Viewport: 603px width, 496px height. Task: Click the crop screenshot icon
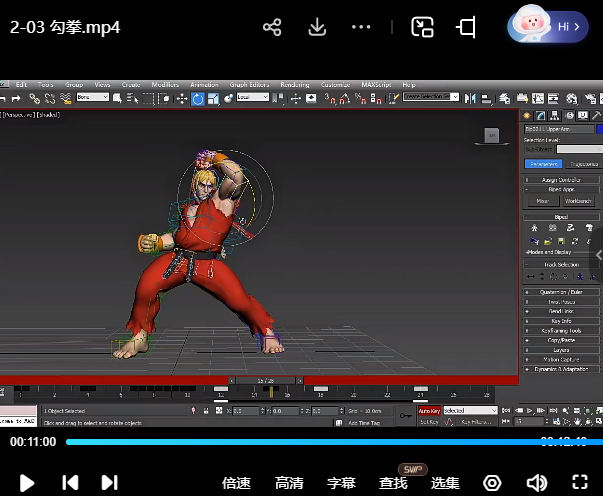coord(467,27)
